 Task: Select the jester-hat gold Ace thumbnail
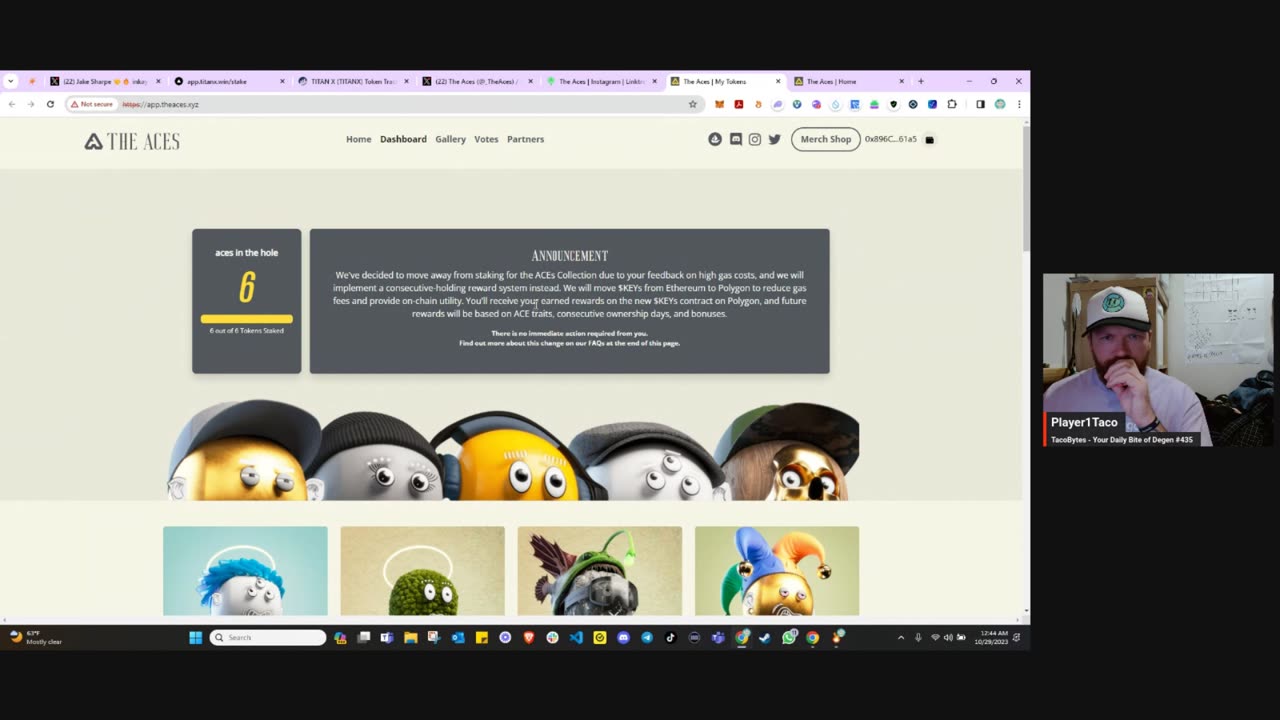pyautogui.click(x=776, y=571)
